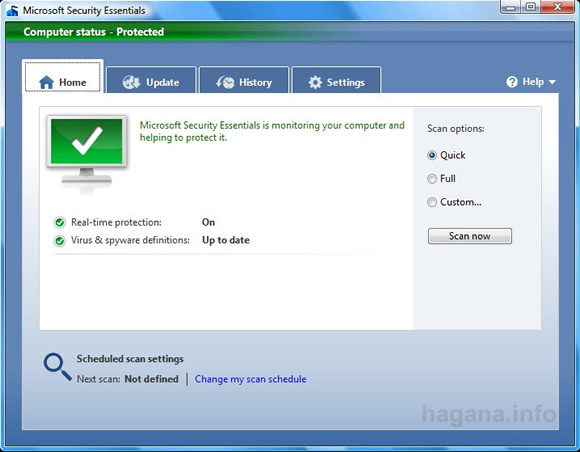Open Change my scan schedule link
Viewport: 580px width, 452px height.
tap(250, 379)
